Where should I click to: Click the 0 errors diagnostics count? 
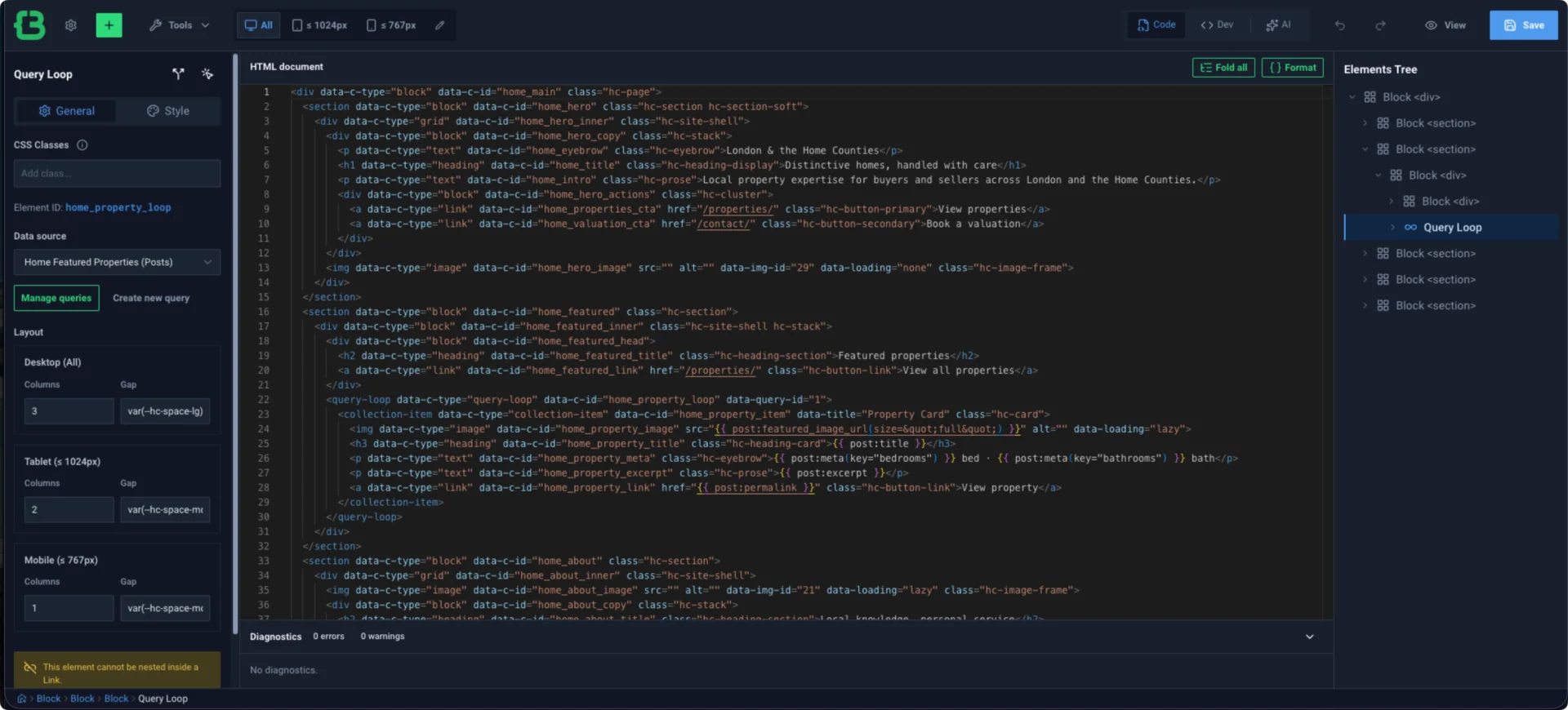[x=328, y=637]
